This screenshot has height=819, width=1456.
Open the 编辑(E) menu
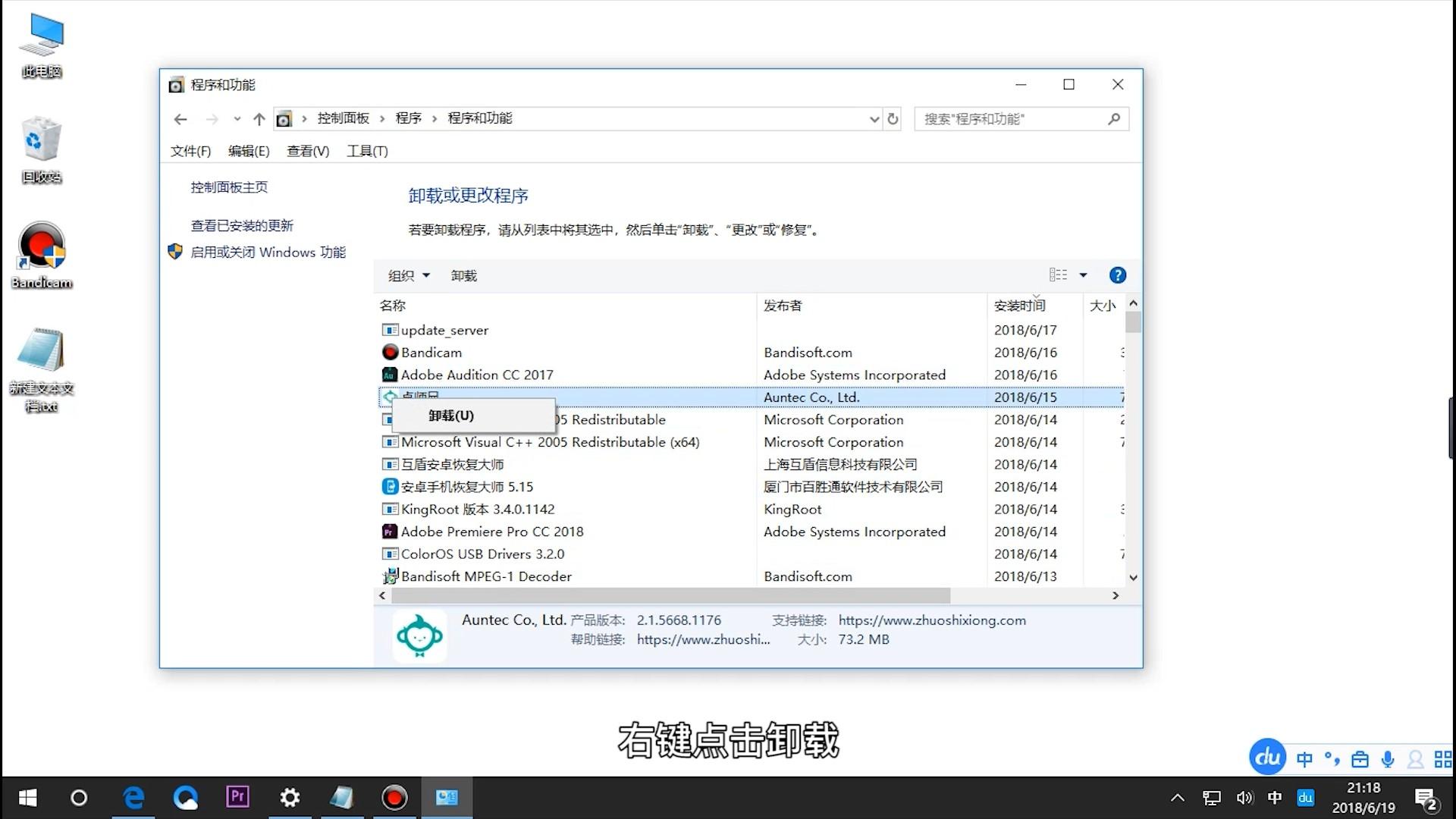coord(249,152)
